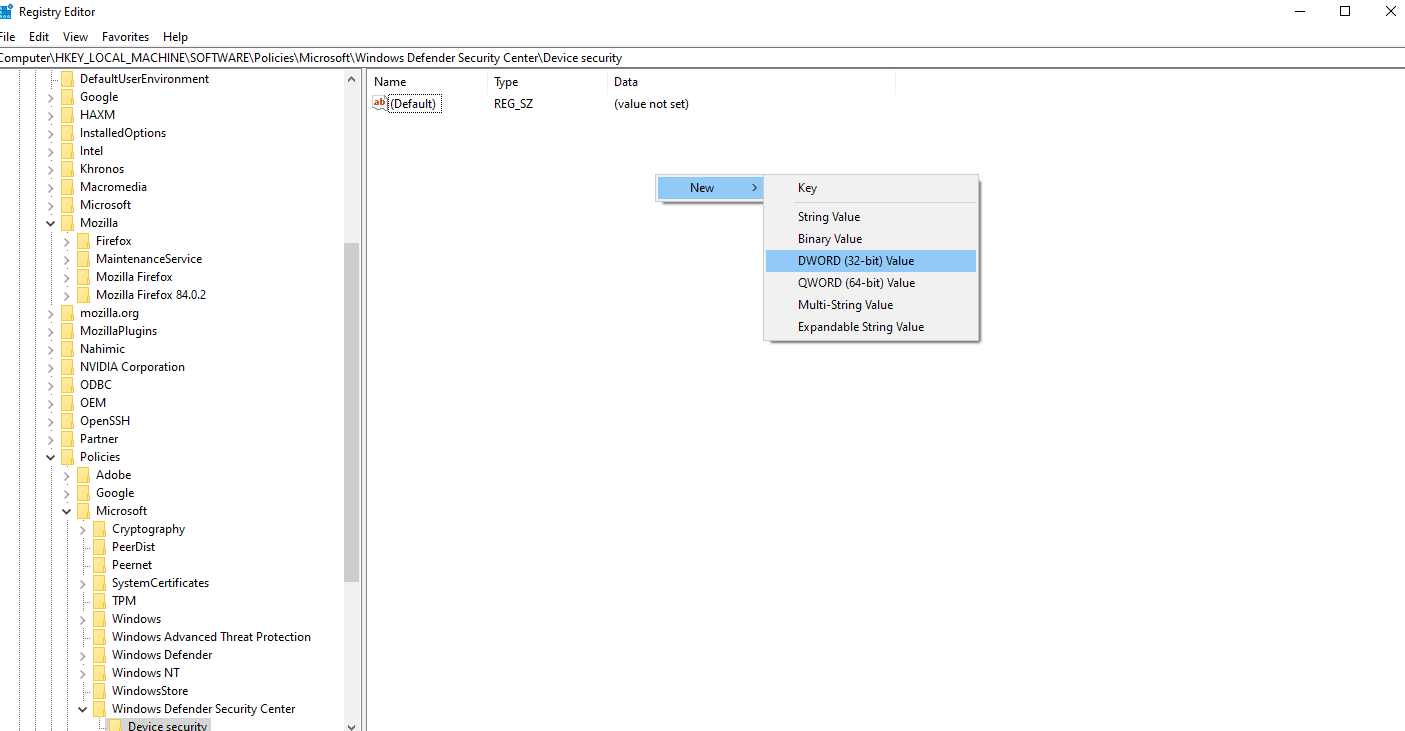
Task: Select the (Default) value entry
Action: click(x=413, y=104)
